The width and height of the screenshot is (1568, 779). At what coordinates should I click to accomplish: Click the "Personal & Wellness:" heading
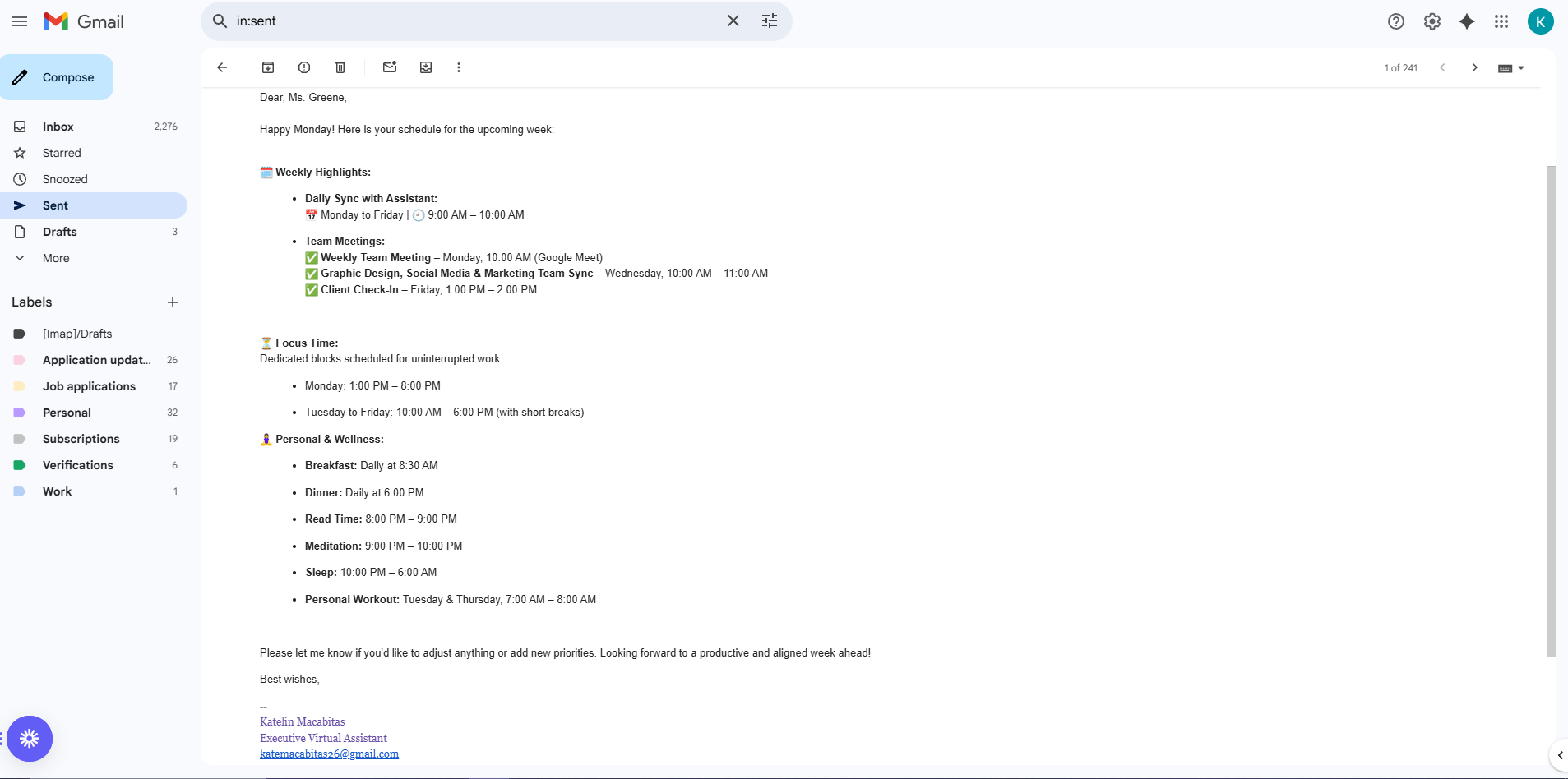(x=330, y=439)
